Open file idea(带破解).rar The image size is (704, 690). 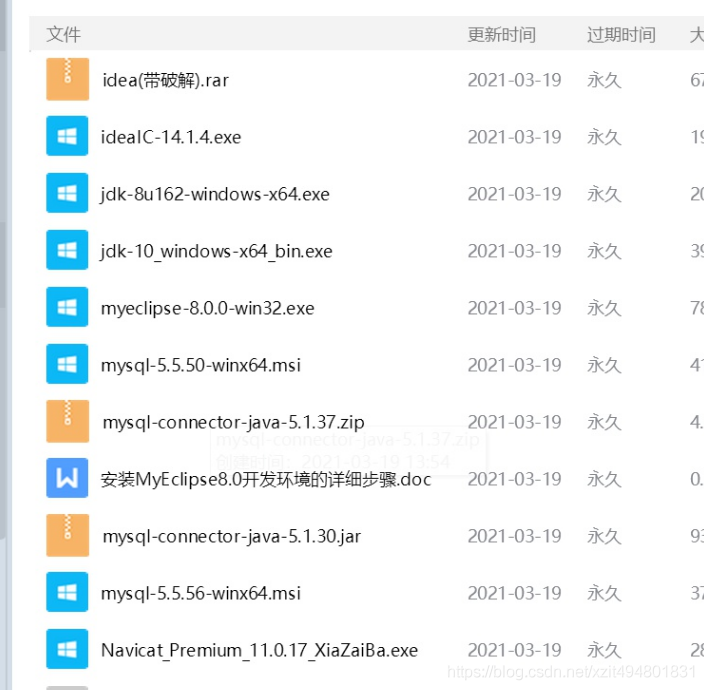[x=166, y=80]
